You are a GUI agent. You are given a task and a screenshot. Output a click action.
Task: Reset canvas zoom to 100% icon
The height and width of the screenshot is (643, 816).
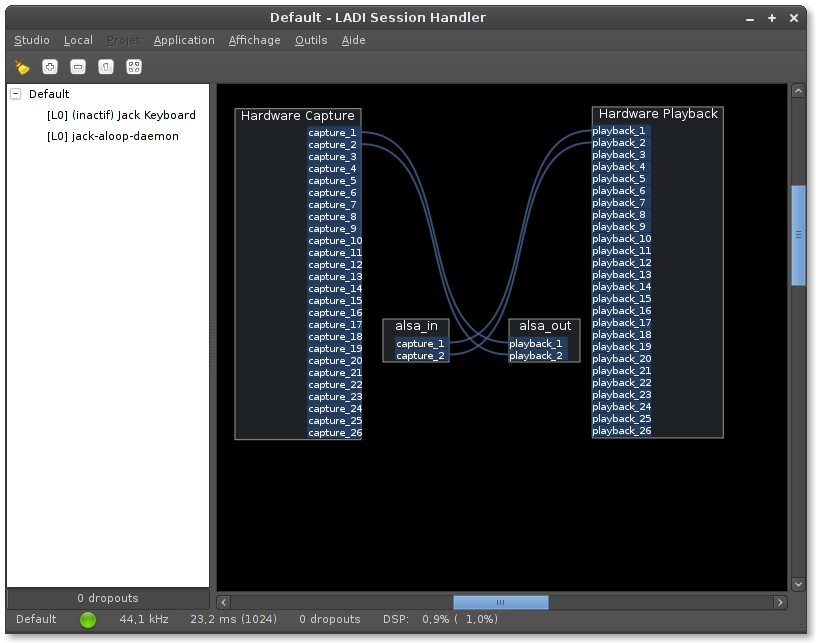tap(106, 67)
